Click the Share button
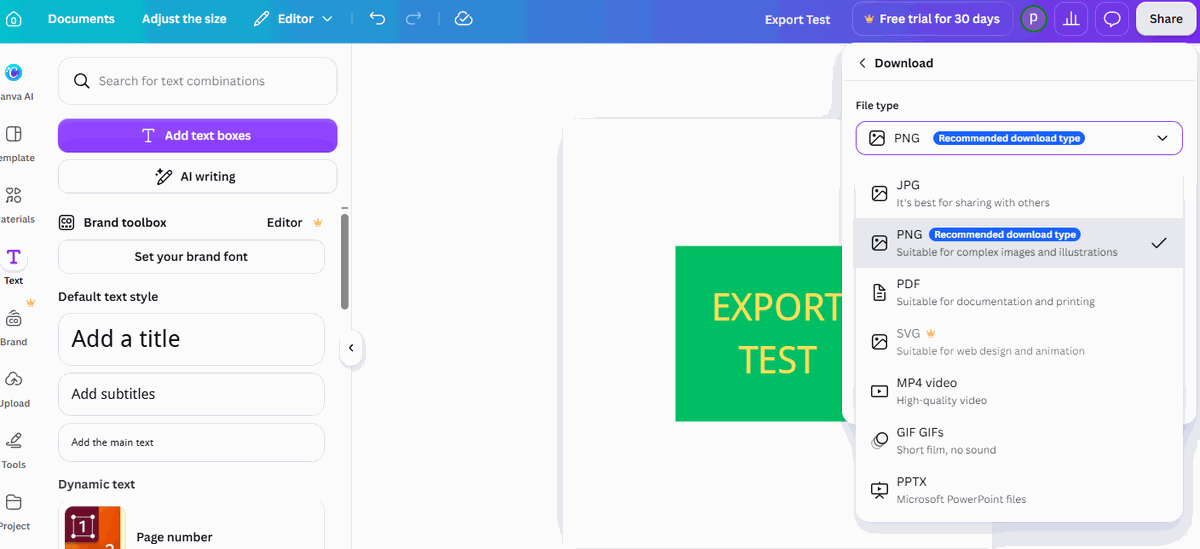Image resolution: width=1200 pixels, height=549 pixels. [x=1166, y=19]
